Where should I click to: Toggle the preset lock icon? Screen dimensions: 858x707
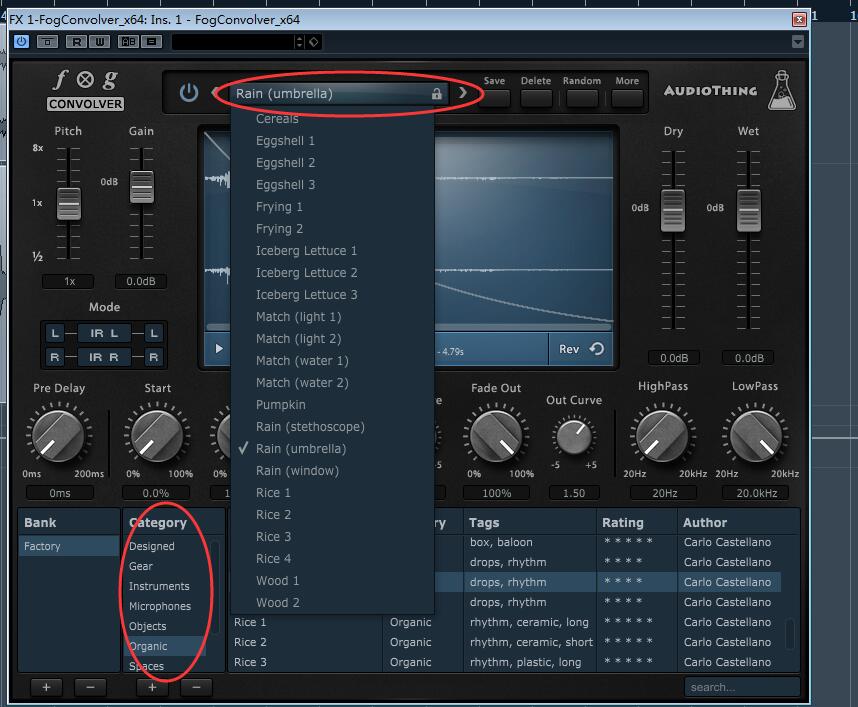(x=437, y=94)
